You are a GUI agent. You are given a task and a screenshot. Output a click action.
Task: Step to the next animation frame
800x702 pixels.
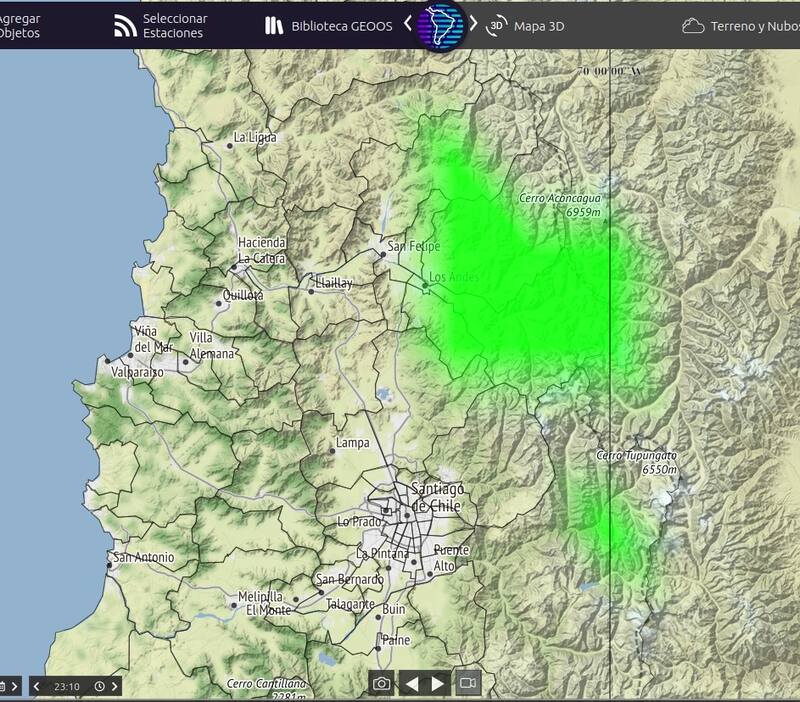tap(438, 684)
